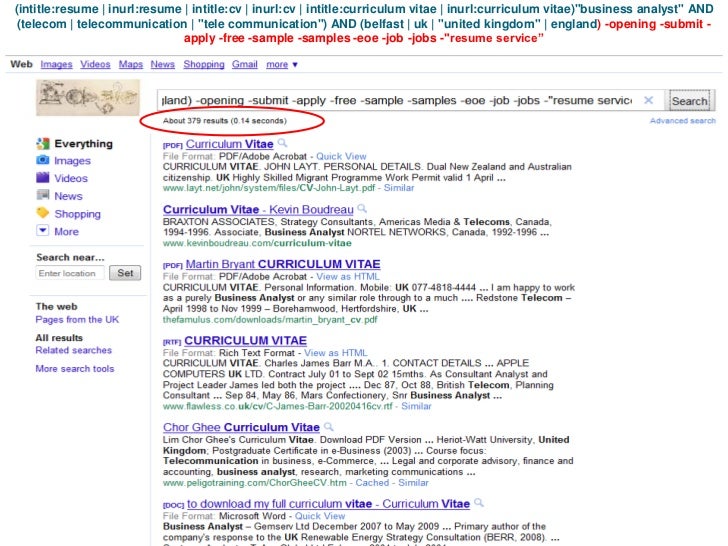
Task: Open Gmail from top navigation
Action: coord(245,65)
